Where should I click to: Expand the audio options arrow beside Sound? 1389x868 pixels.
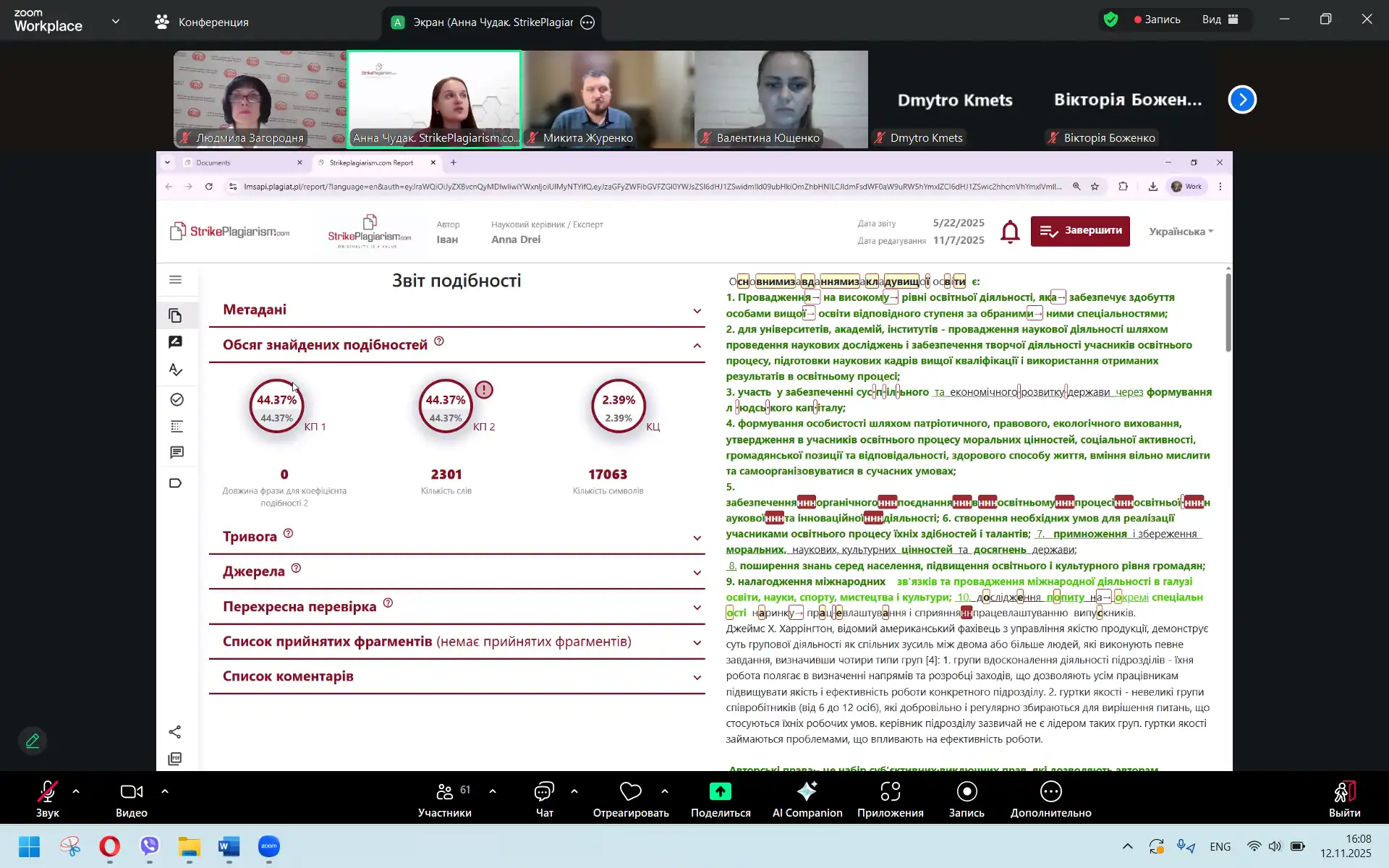point(76,791)
